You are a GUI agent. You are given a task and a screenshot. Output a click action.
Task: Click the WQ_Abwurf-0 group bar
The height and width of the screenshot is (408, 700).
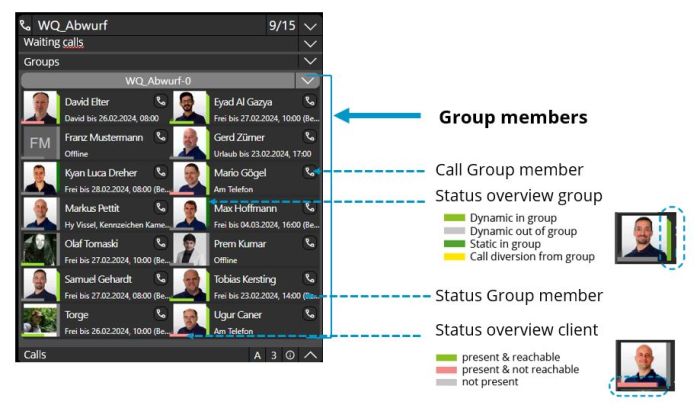(x=158, y=81)
